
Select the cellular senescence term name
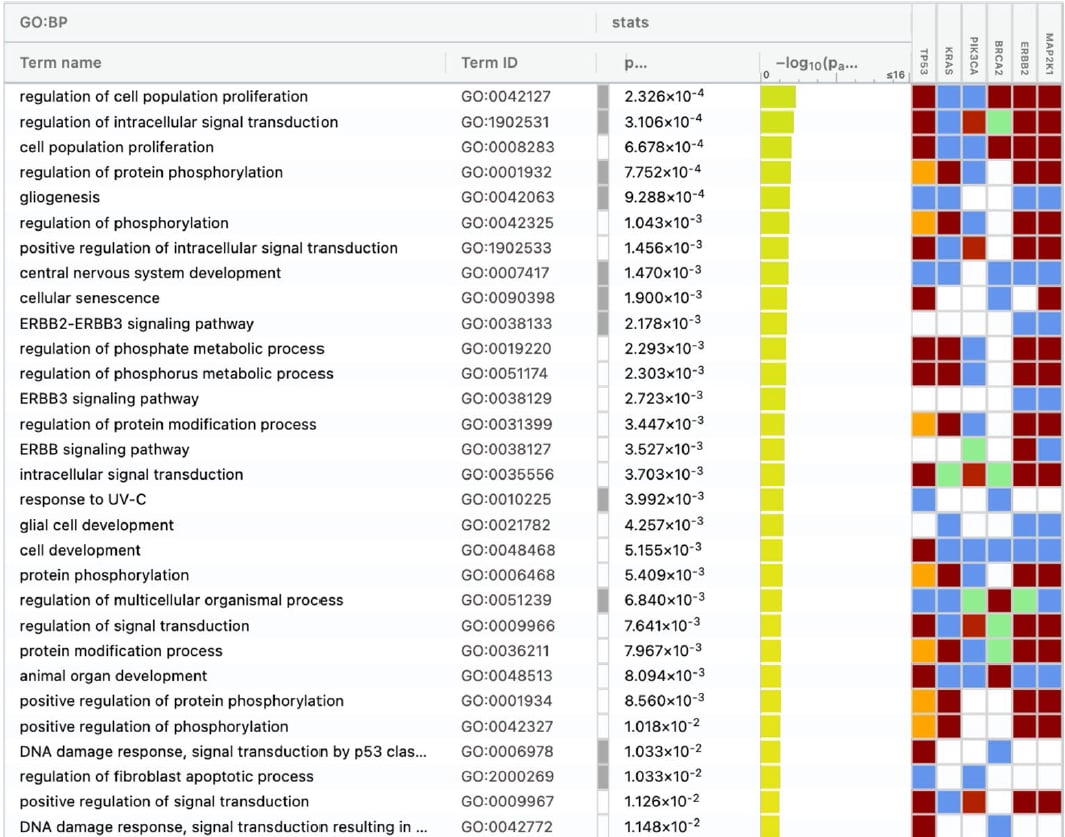(89, 298)
